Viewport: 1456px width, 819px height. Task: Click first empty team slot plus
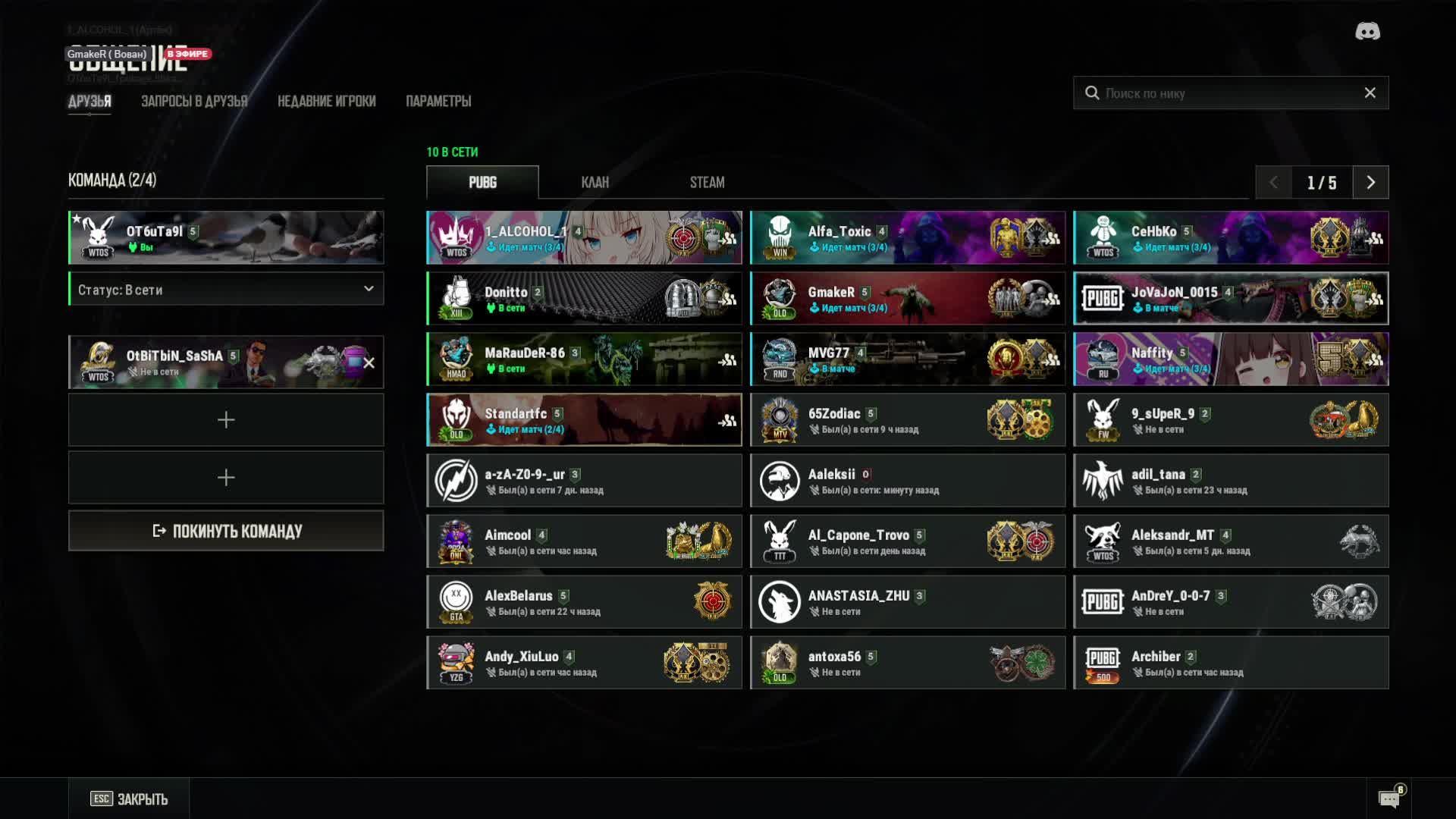[226, 419]
